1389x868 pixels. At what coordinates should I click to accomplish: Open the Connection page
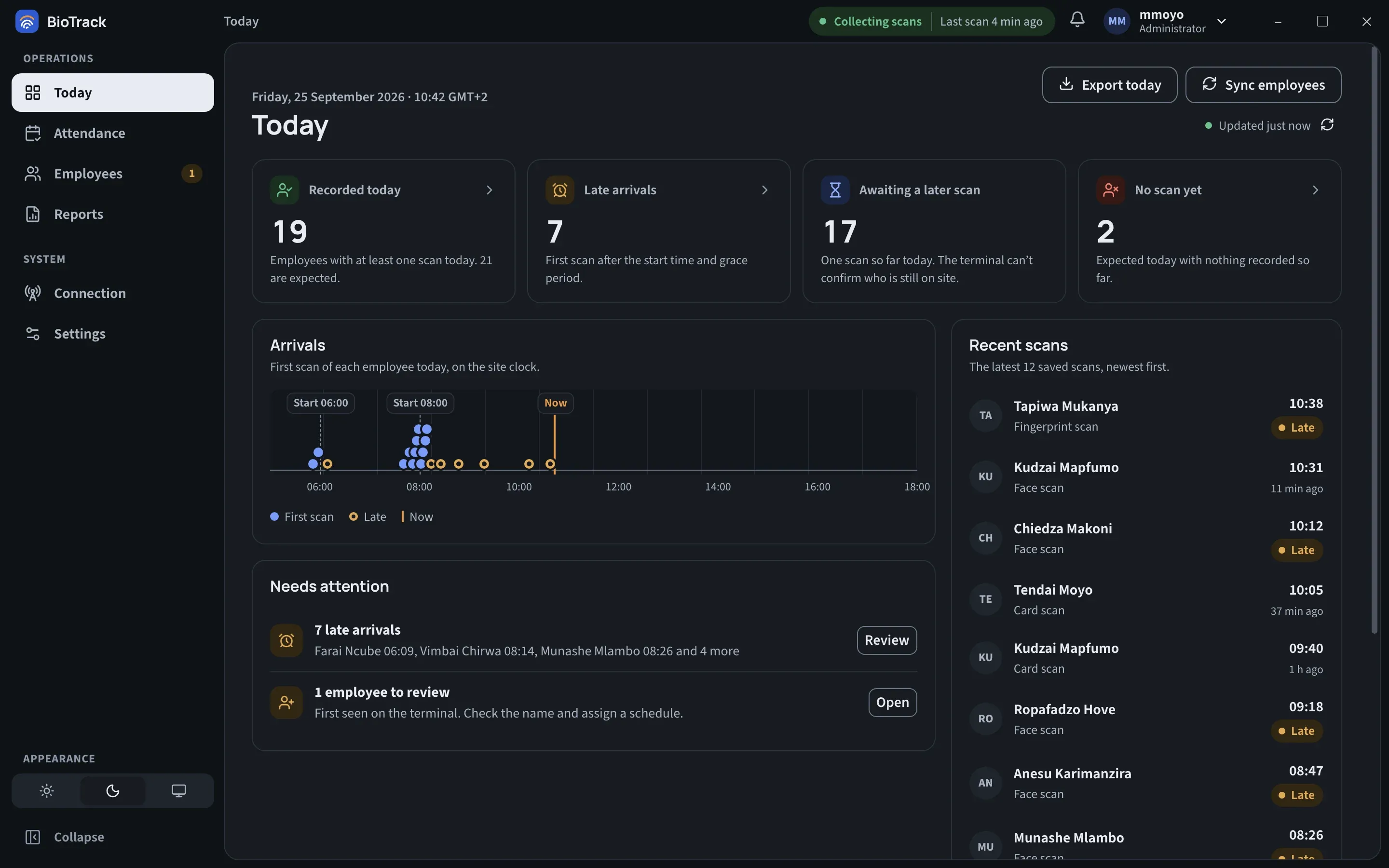coord(112,293)
